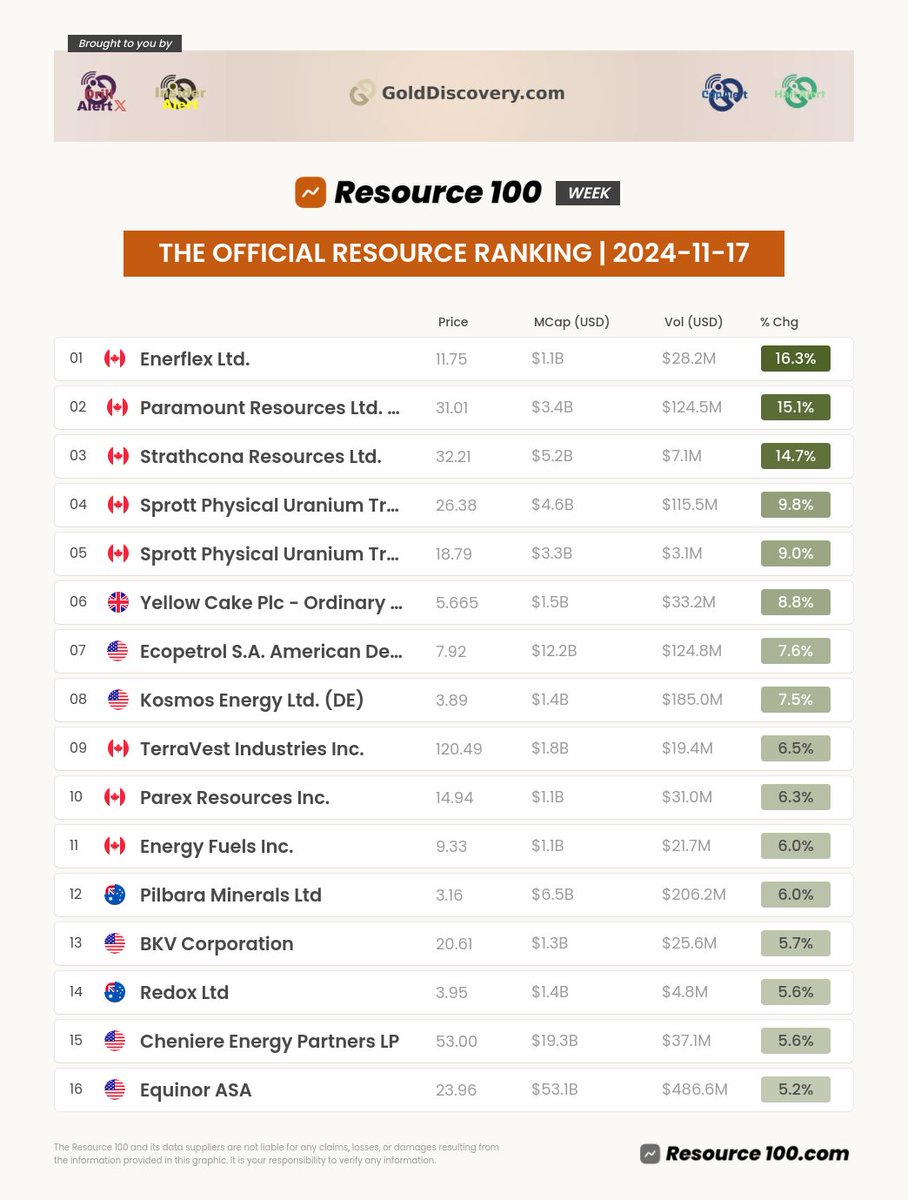908x1200 pixels.
Task: Click the Canadian flag beside Enerflex Ltd.
Action: click(115, 359)
